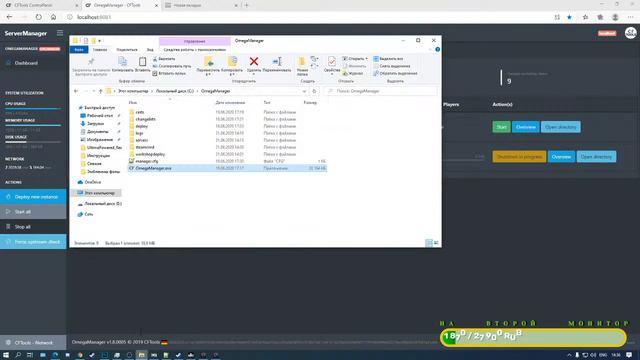Collapse the Explorer ribbon chevron
The height and width of the screenshot is (360, 640).
(430, 49)
